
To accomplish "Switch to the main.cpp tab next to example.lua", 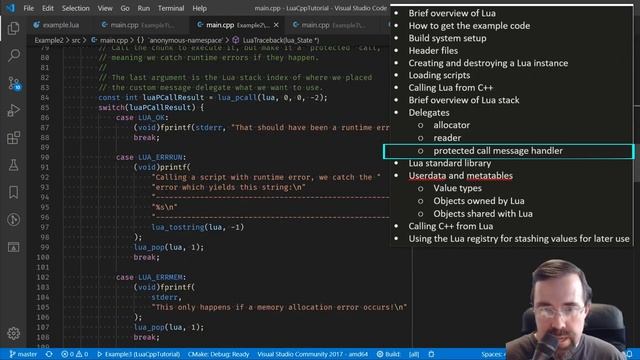I will point(142,25).
